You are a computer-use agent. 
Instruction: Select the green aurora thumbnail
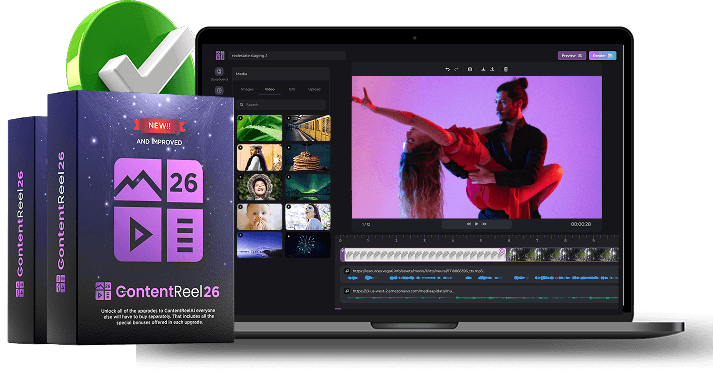[308, 187]
